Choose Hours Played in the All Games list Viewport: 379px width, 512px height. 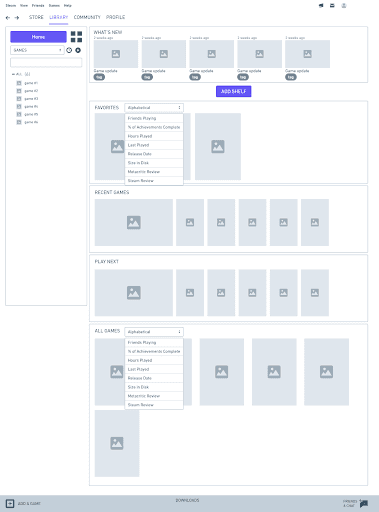pos(154,360)
